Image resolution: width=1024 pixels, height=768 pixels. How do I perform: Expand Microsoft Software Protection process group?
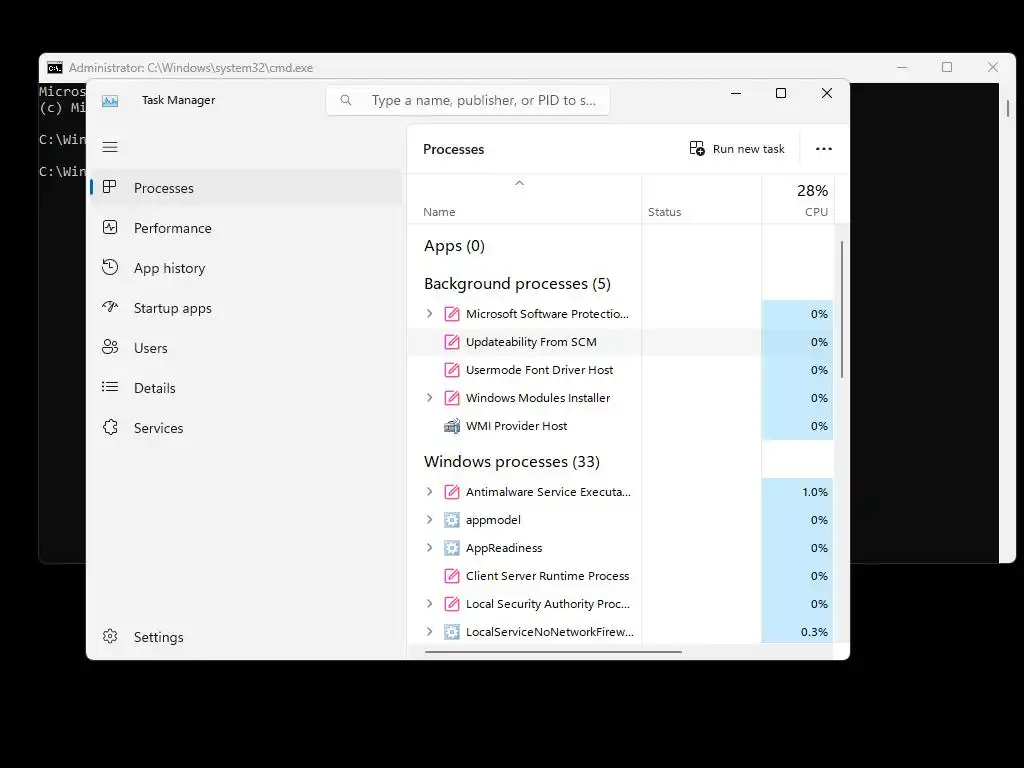(x=429, y=314)
